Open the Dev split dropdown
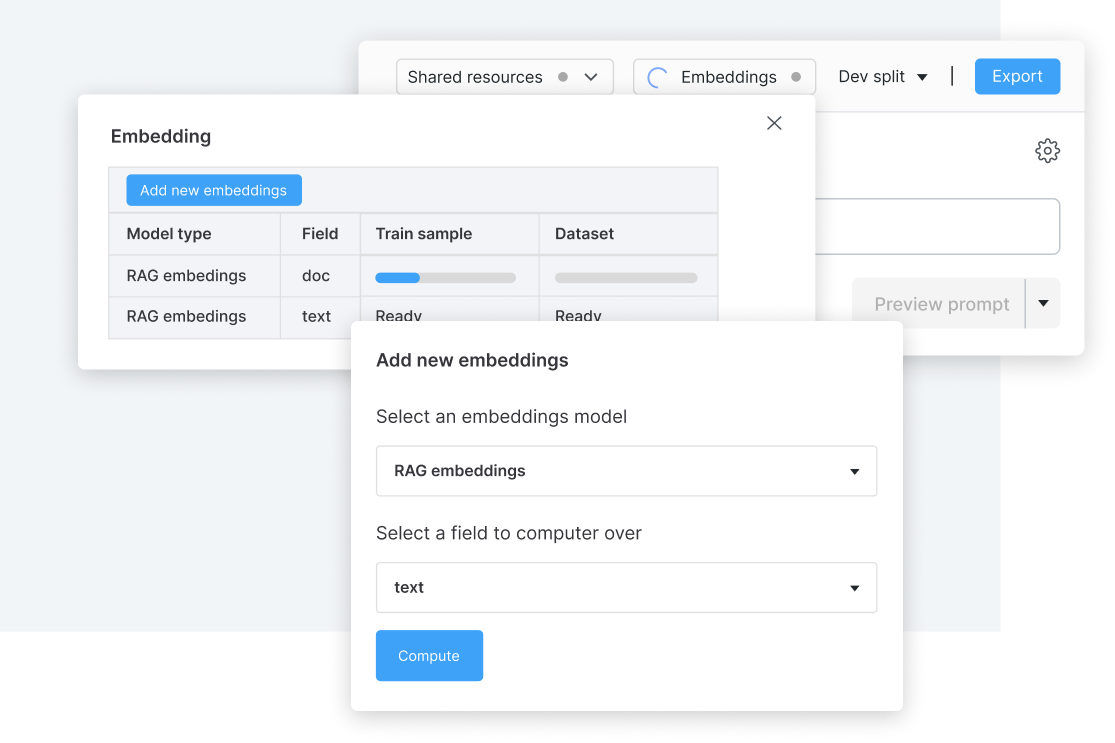 (882, 77)
